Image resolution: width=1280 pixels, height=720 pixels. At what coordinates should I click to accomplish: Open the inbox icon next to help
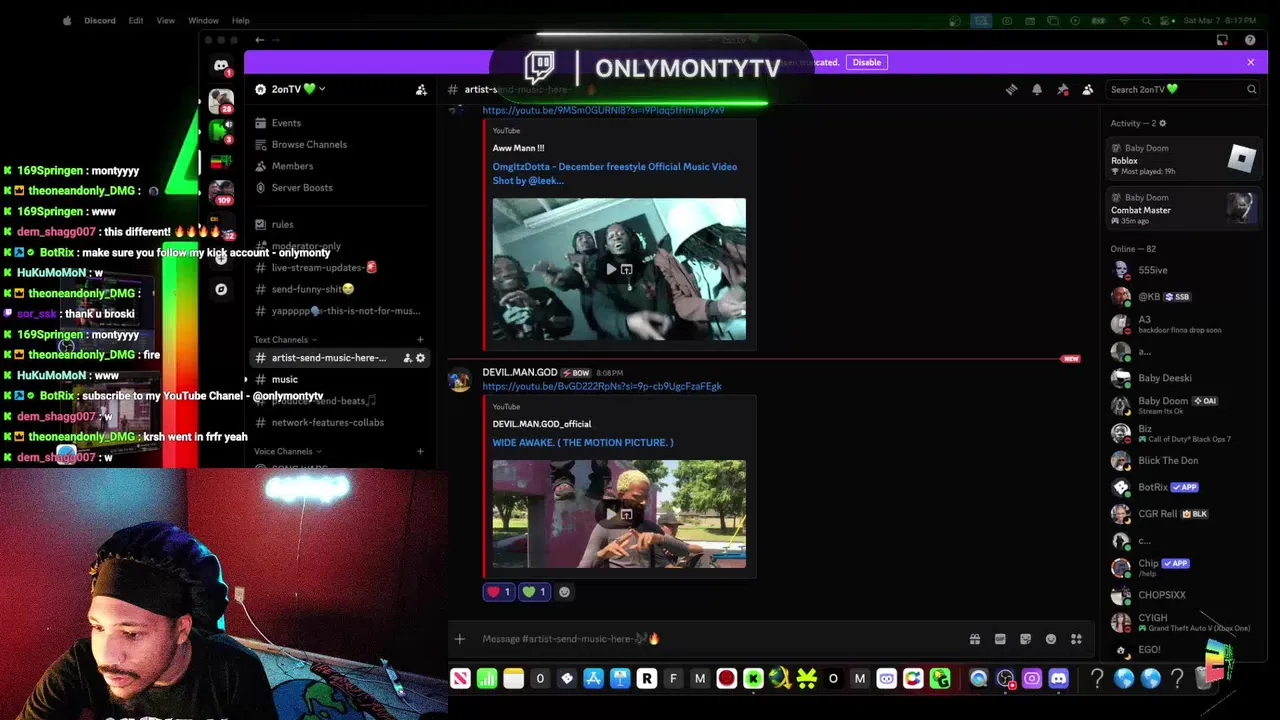pos(1222,40)
